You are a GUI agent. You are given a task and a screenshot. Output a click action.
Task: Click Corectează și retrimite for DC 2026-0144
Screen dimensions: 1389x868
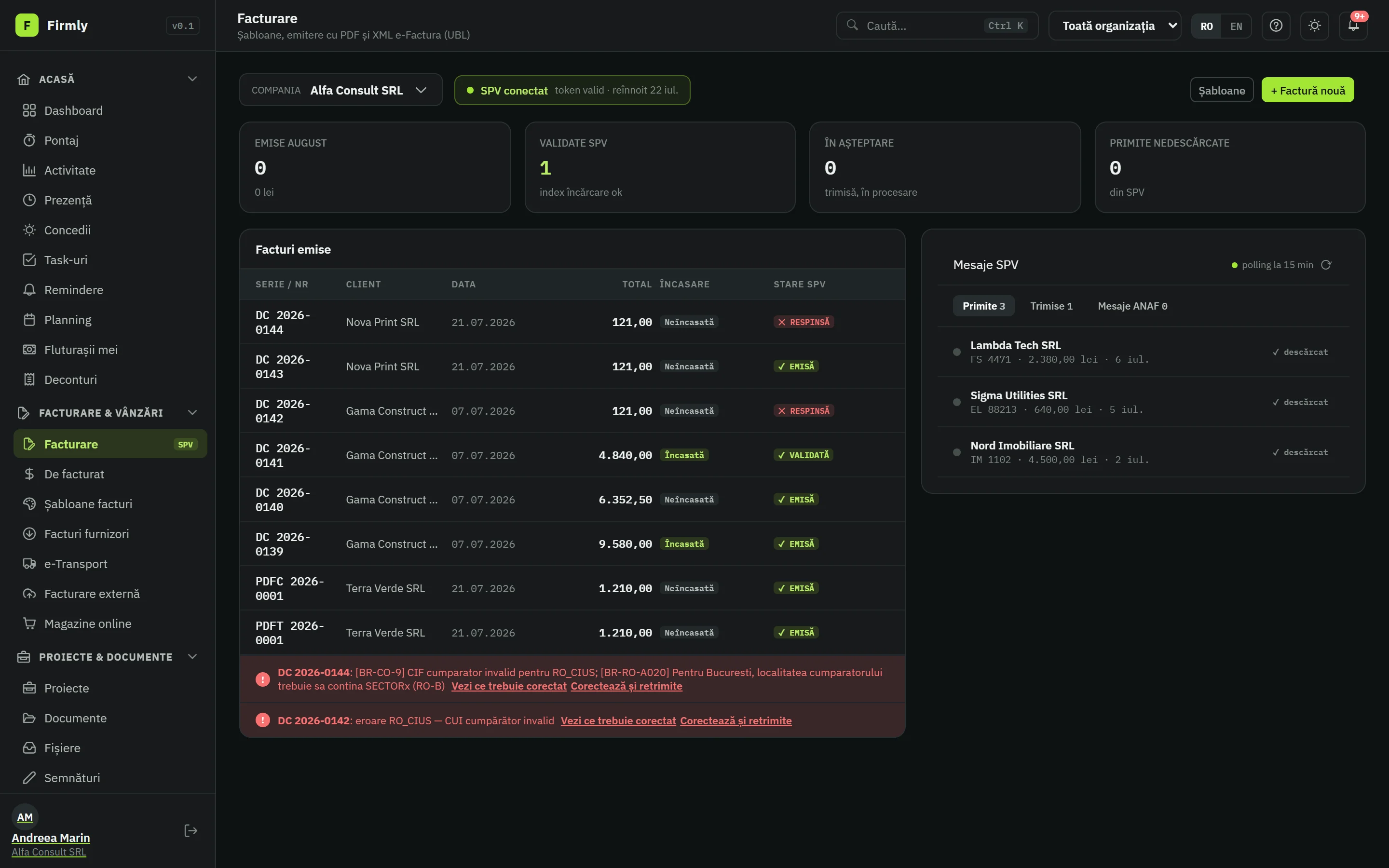626,686
